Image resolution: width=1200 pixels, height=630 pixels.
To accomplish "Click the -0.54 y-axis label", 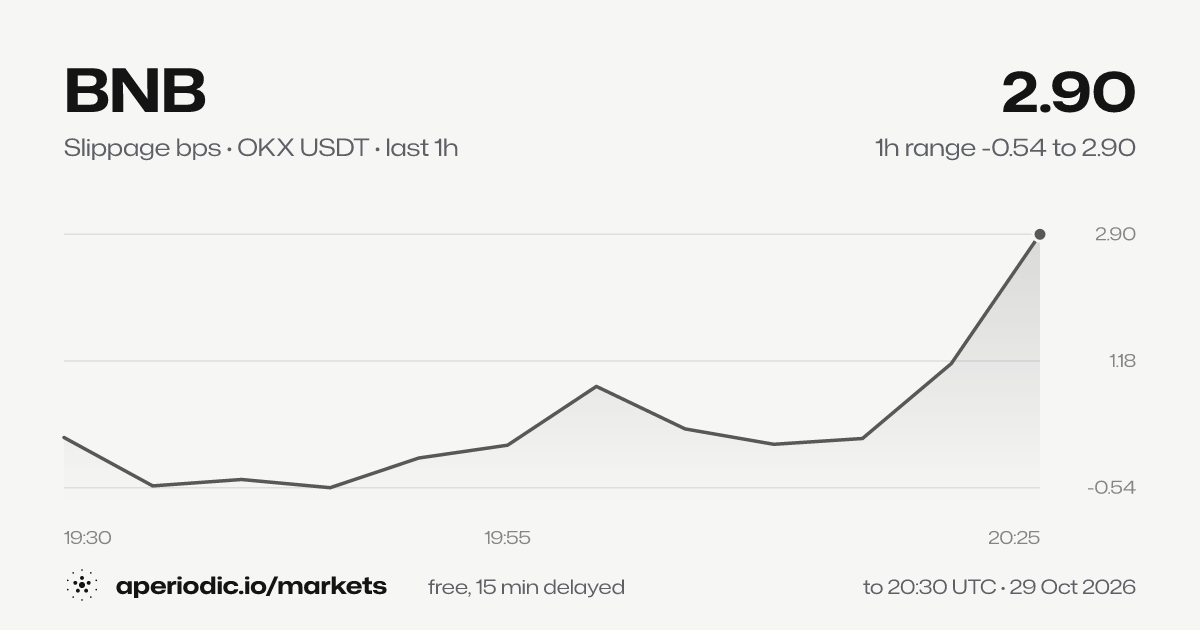I will tap(1113, 487).
